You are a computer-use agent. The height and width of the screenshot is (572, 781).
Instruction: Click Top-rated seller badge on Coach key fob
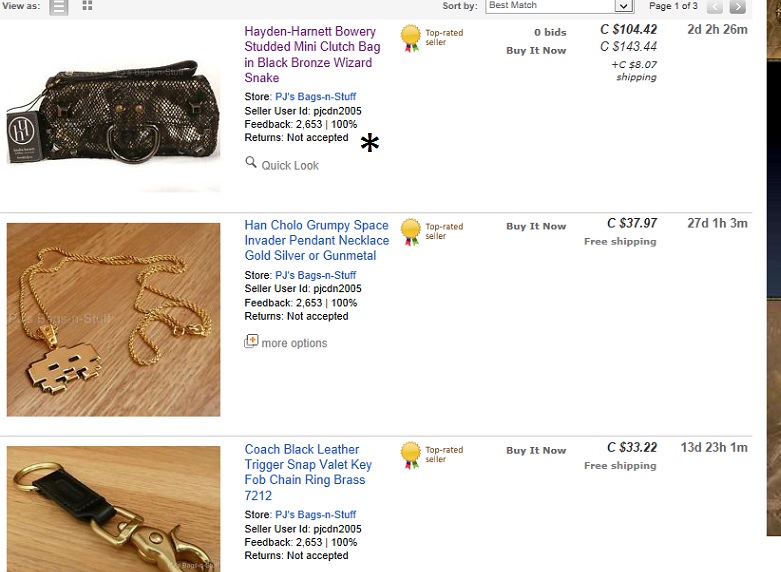(411, 455)
